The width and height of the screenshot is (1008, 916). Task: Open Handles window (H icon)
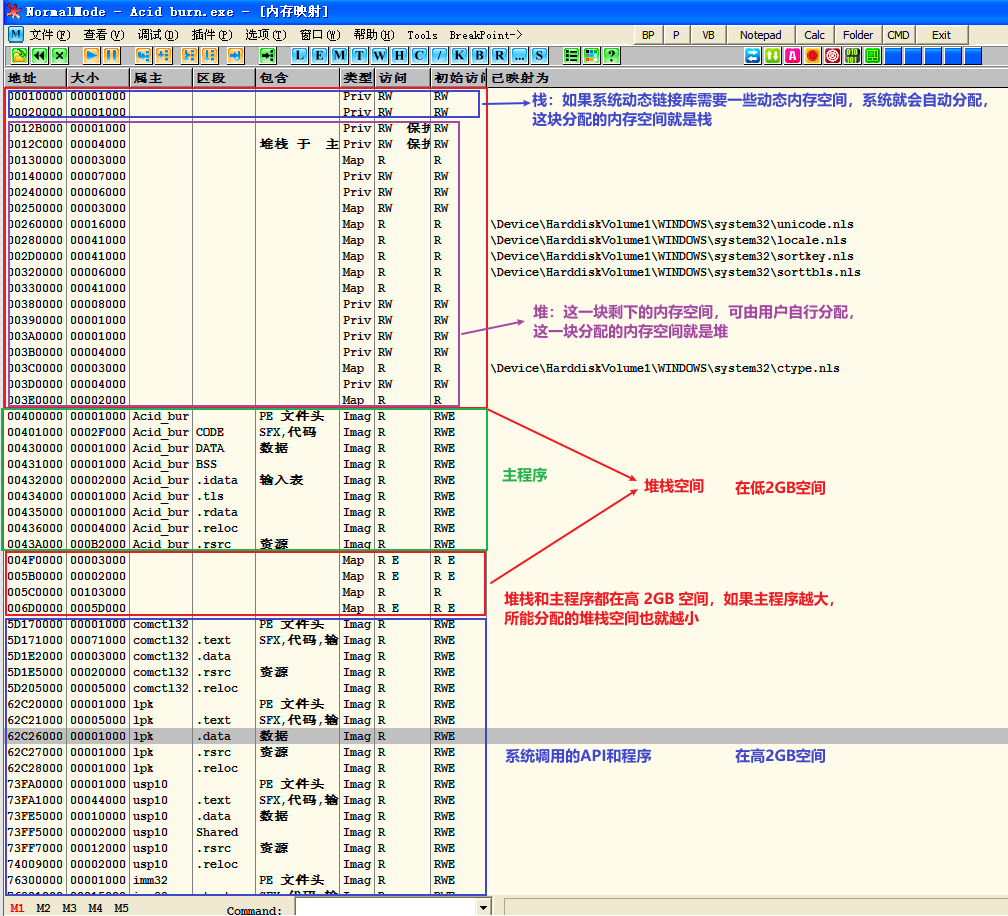click(399, 56)
